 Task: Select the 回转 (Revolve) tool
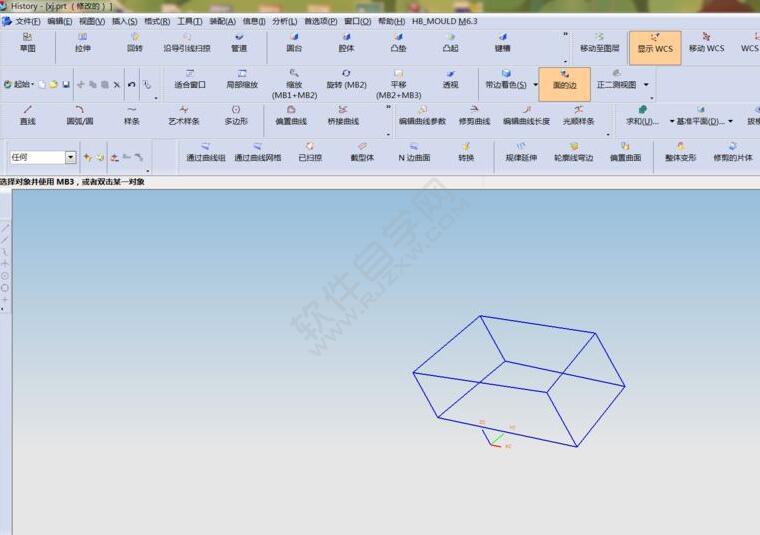pos(135,43)
